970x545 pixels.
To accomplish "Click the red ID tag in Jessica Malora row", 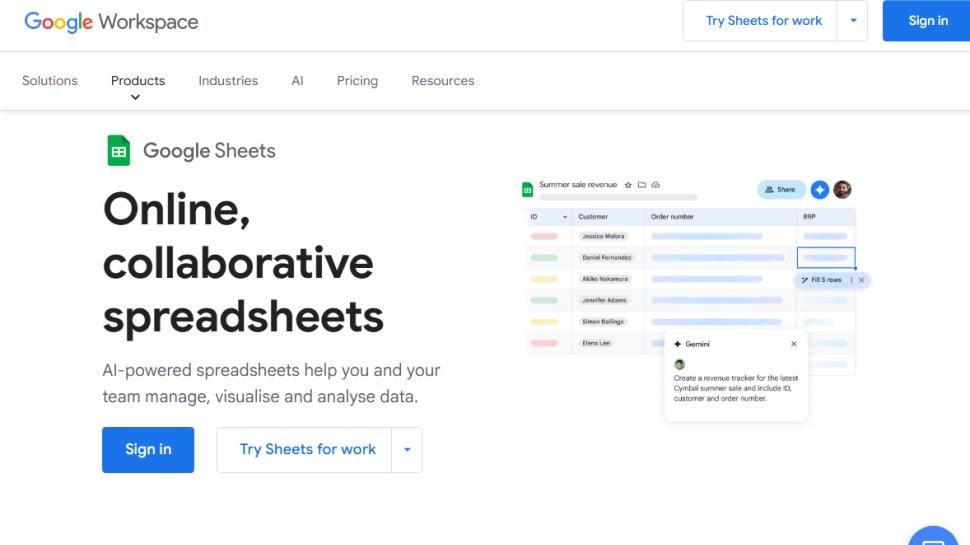I will coord(544,236).
